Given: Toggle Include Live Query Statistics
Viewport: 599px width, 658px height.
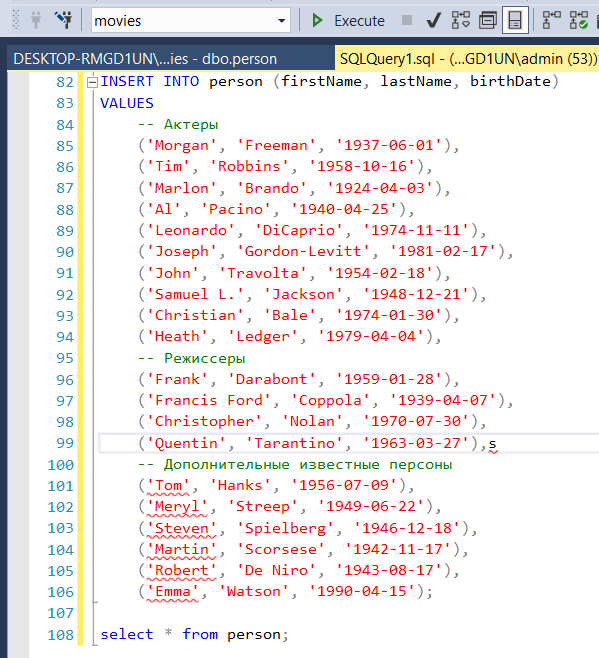Looking at the screenshot, I should (578, 20).
